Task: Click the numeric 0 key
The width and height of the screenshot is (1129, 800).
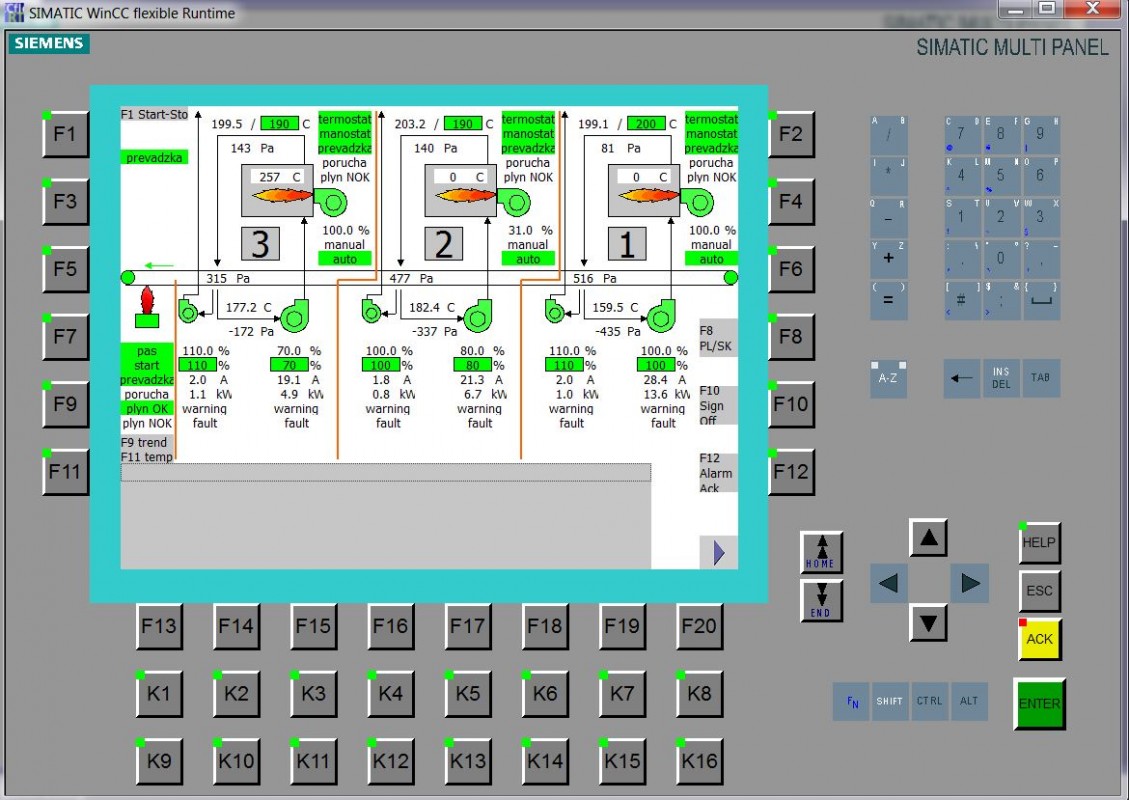Action: click(x=1001, y=259)
